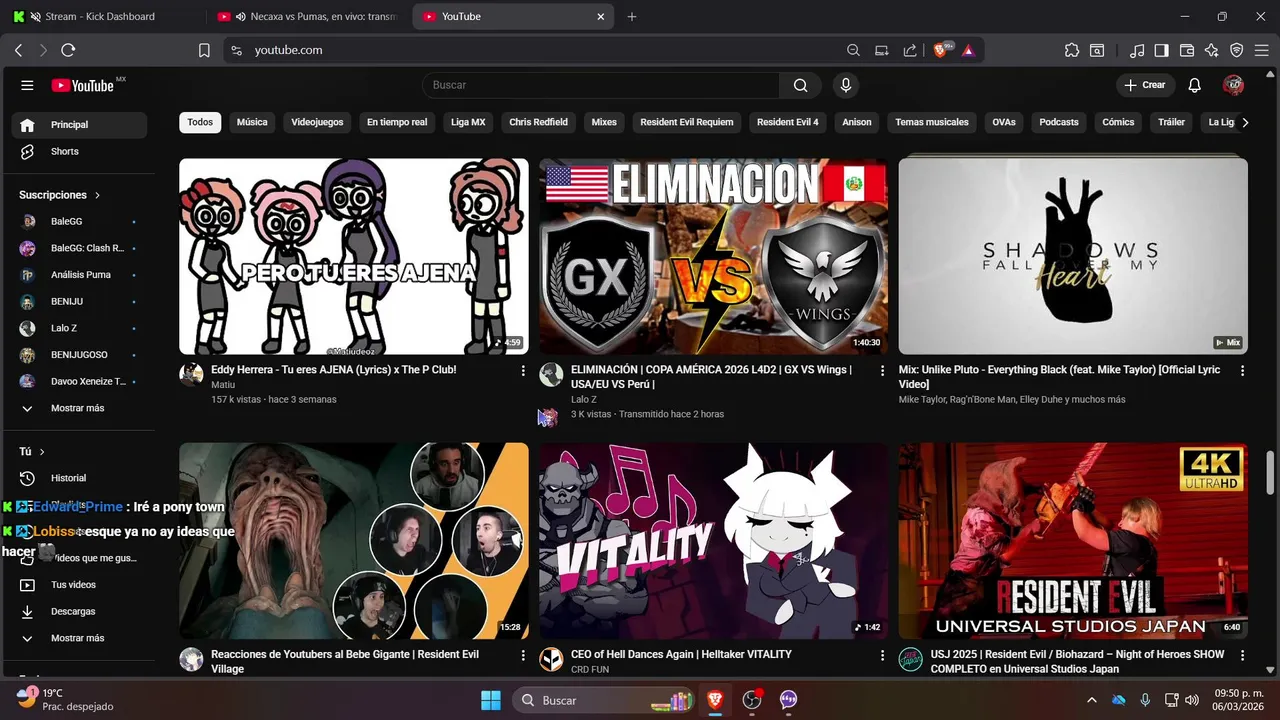The width and height of the screenshot is (1280, 720).
Task: Play Resident Evil Universal Studios Japan thumbnail
Action: coord(1073,541)
